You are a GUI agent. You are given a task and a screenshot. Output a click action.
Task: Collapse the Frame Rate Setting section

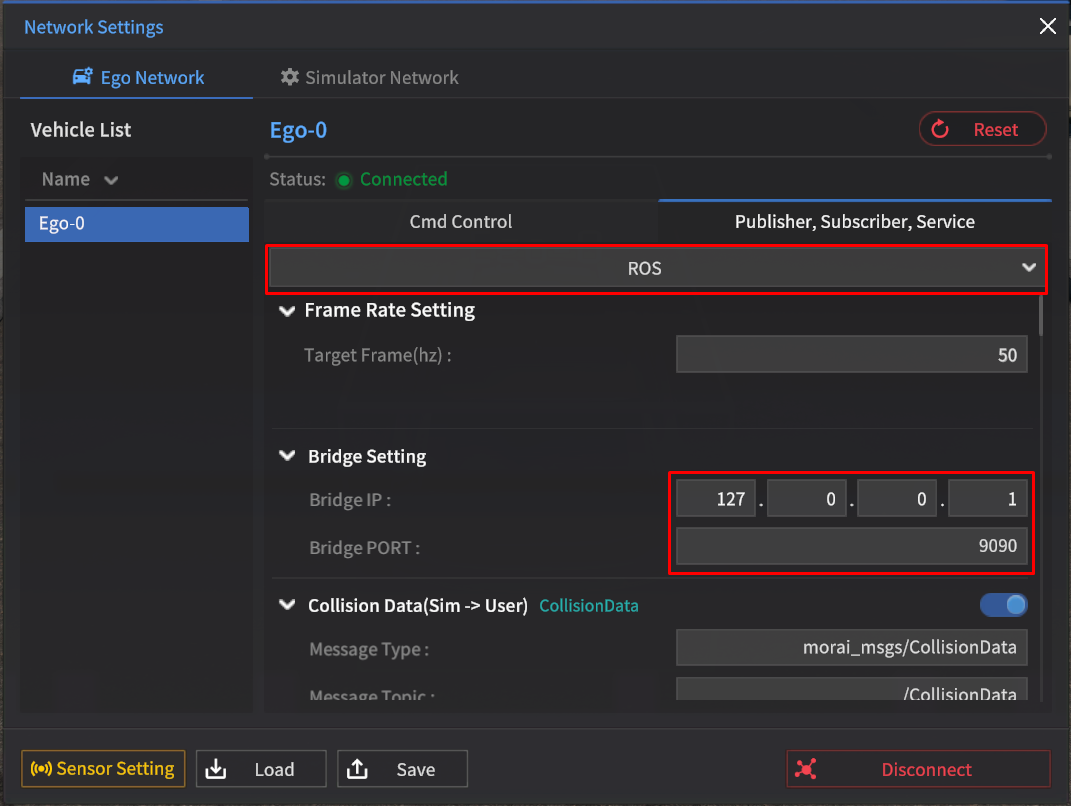[287, 311]
